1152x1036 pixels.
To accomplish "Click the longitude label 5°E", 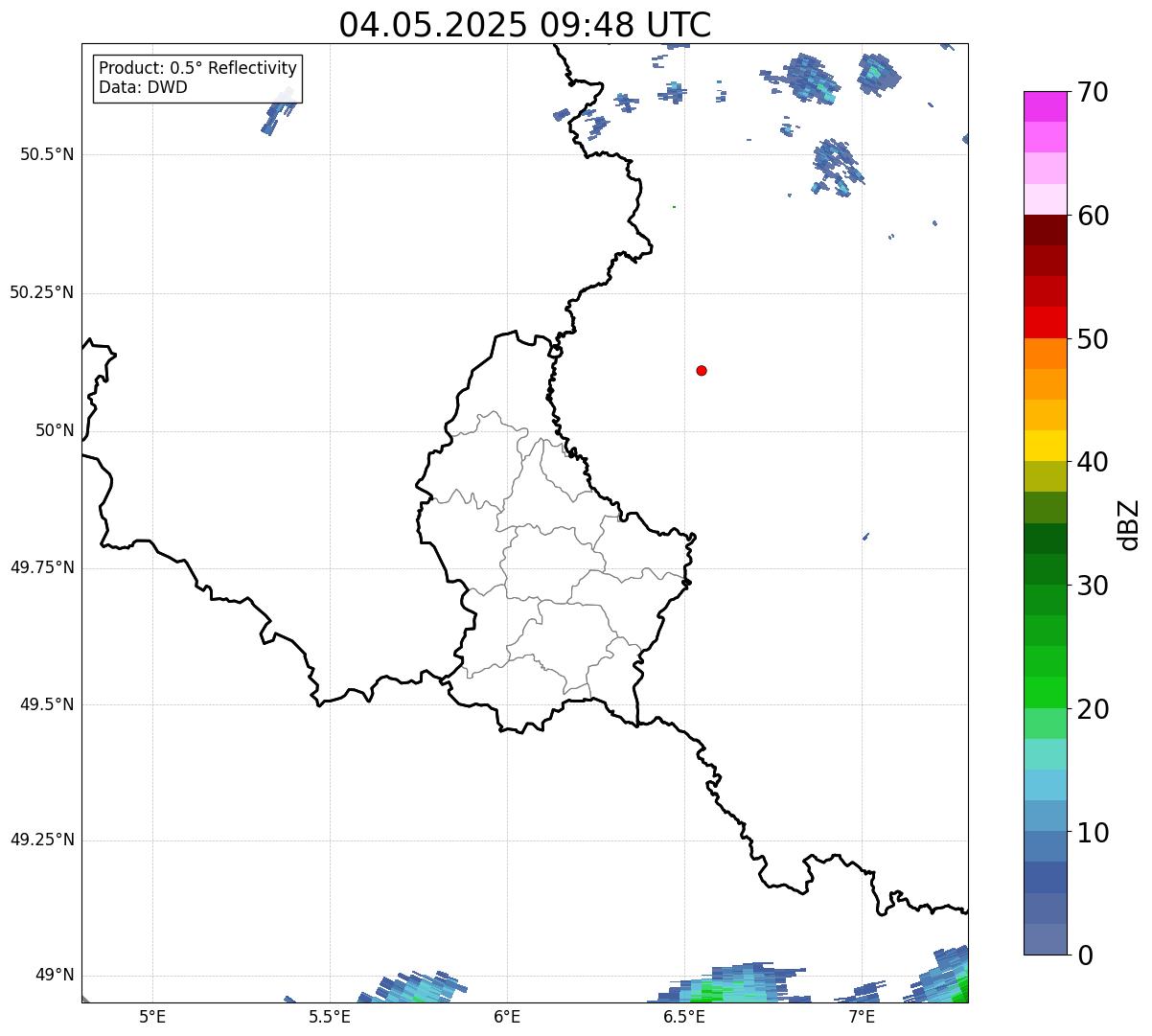I will click(x=152, y=1016).
